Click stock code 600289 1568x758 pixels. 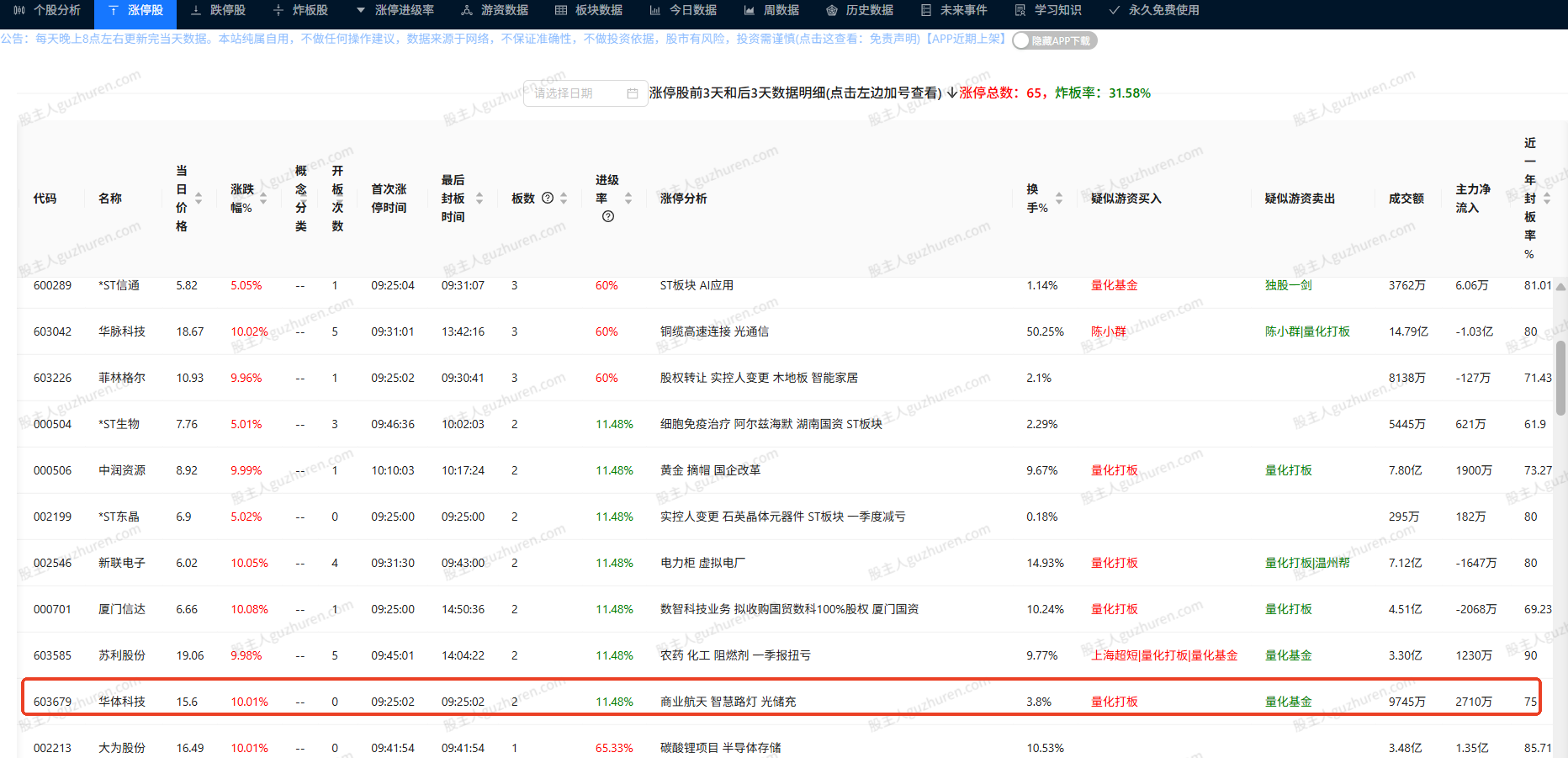[52, 285]
